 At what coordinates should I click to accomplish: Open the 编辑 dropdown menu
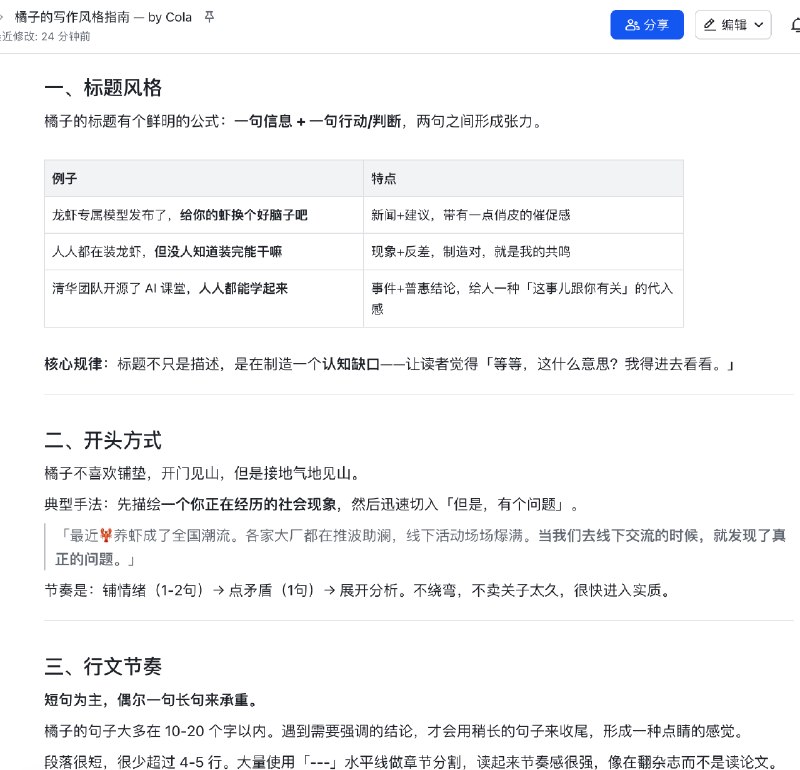point(733,25)
